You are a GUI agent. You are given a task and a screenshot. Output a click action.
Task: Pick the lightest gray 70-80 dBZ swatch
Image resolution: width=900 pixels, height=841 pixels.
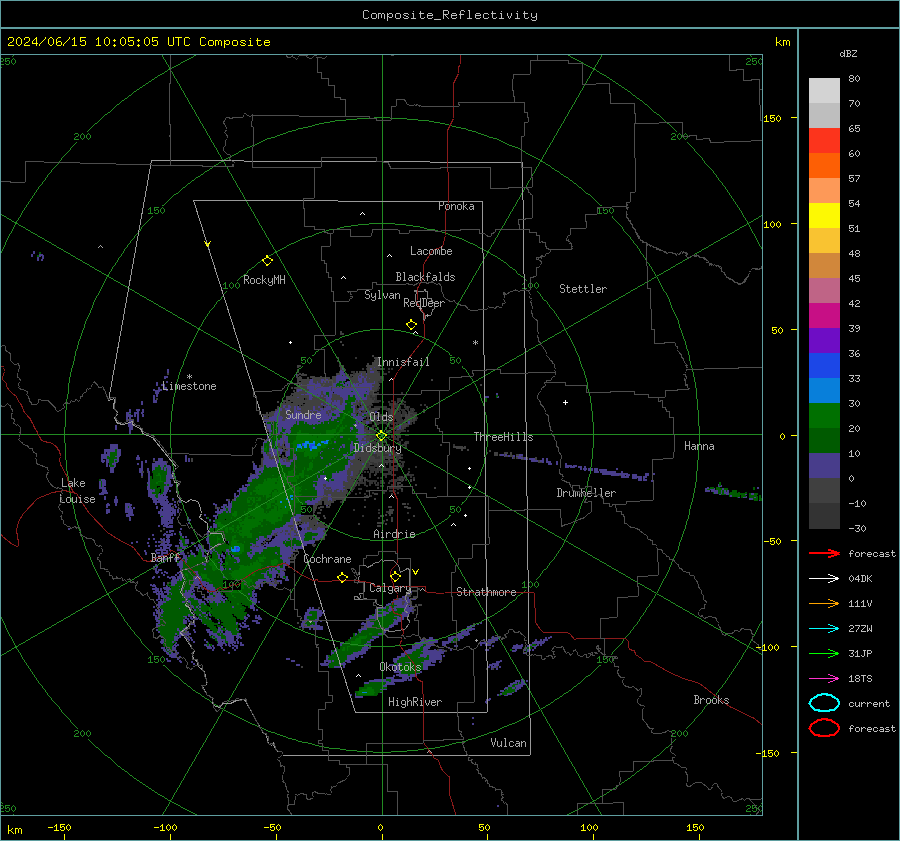[824, 91]
